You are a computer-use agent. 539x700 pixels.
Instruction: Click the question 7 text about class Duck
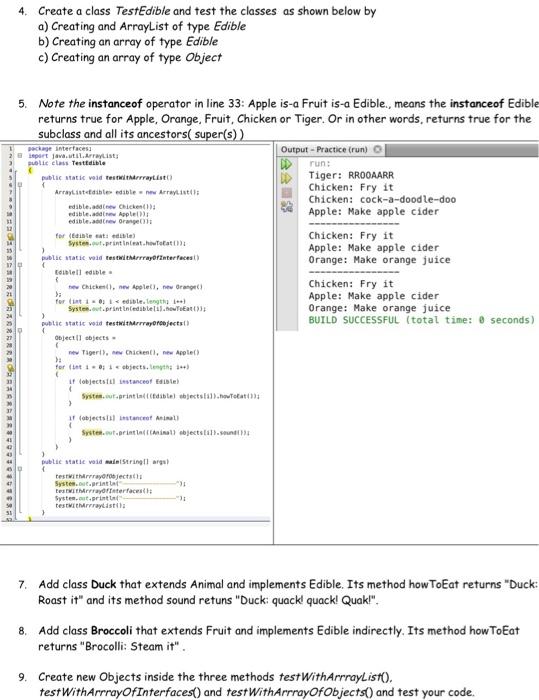pos(288,592)
